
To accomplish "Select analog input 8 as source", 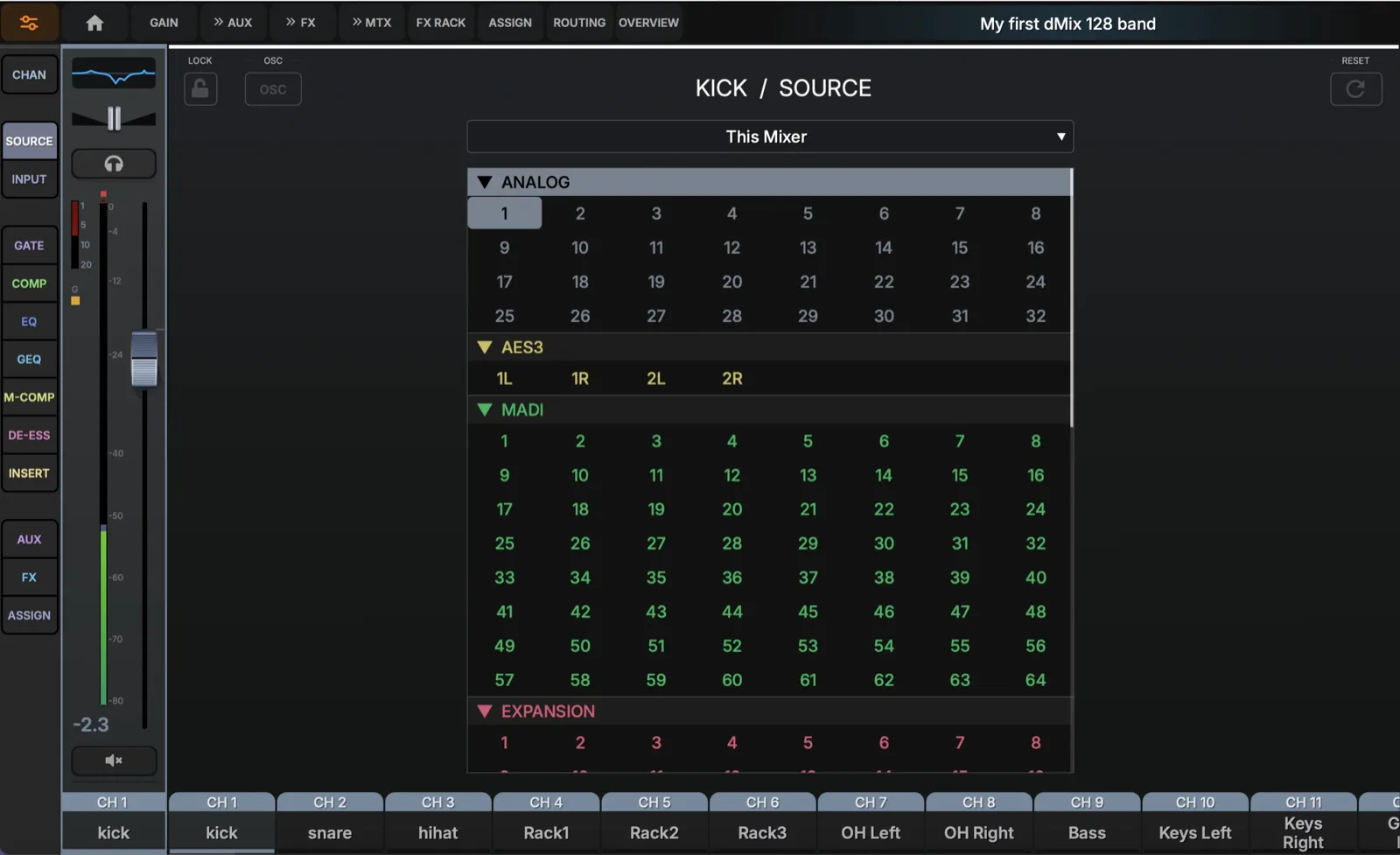I will point(1035,214).
